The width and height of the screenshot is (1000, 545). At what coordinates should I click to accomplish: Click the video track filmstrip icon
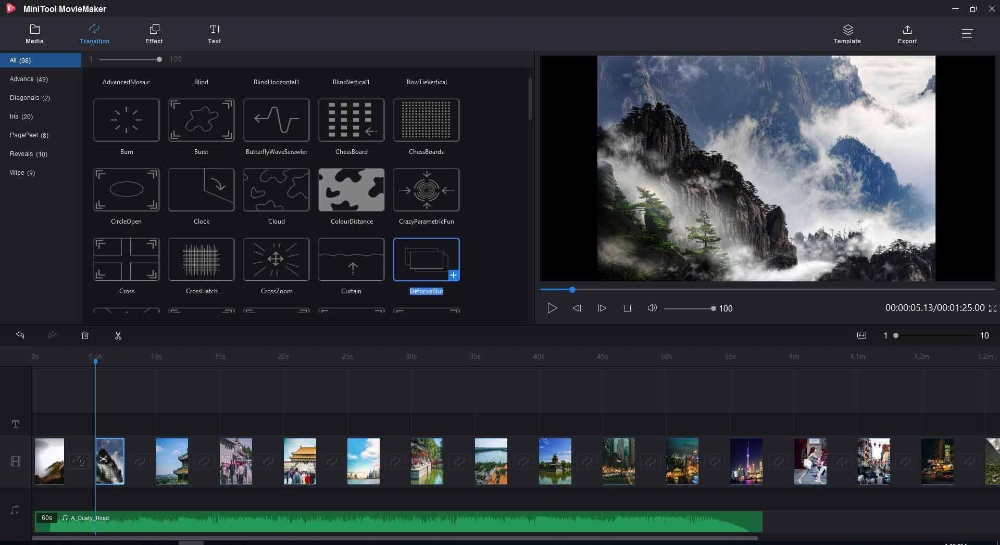pos(15,461)
